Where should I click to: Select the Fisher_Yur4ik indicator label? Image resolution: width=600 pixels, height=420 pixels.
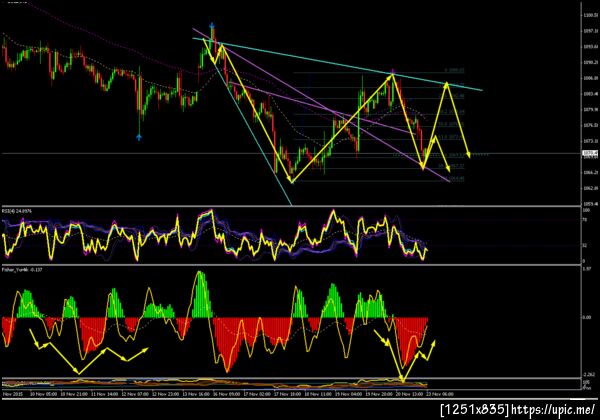22,270
